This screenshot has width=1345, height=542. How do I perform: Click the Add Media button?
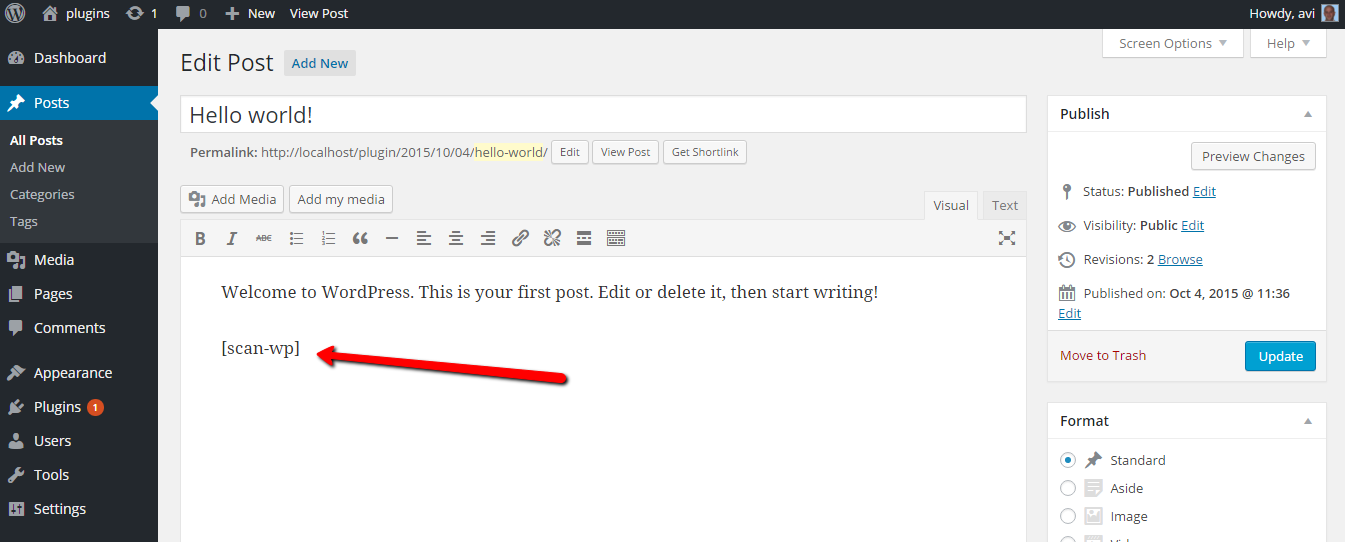coord(232,199)
